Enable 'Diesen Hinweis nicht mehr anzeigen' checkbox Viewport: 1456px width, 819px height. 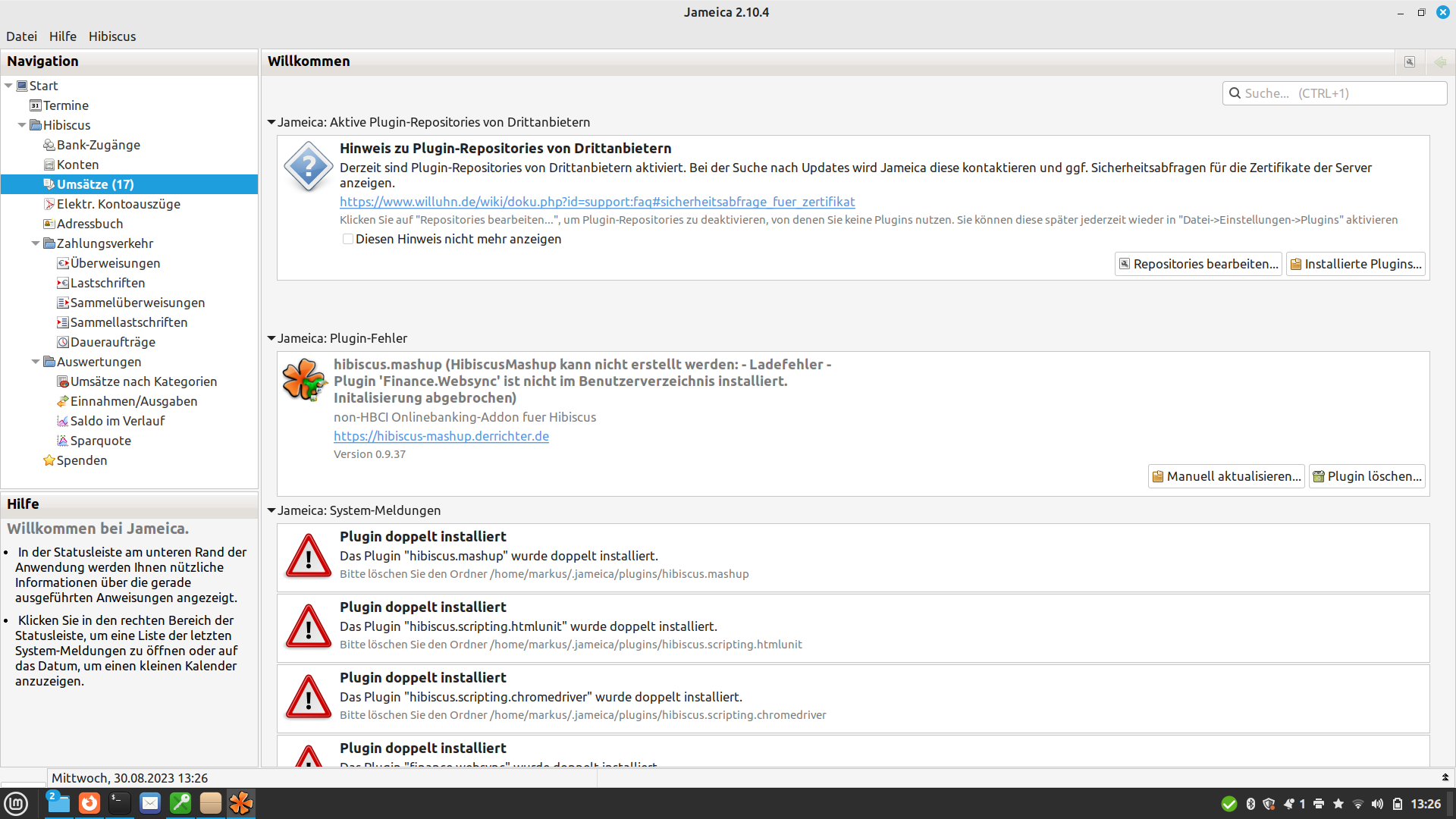pyautogui.click(x=348, y=239)
